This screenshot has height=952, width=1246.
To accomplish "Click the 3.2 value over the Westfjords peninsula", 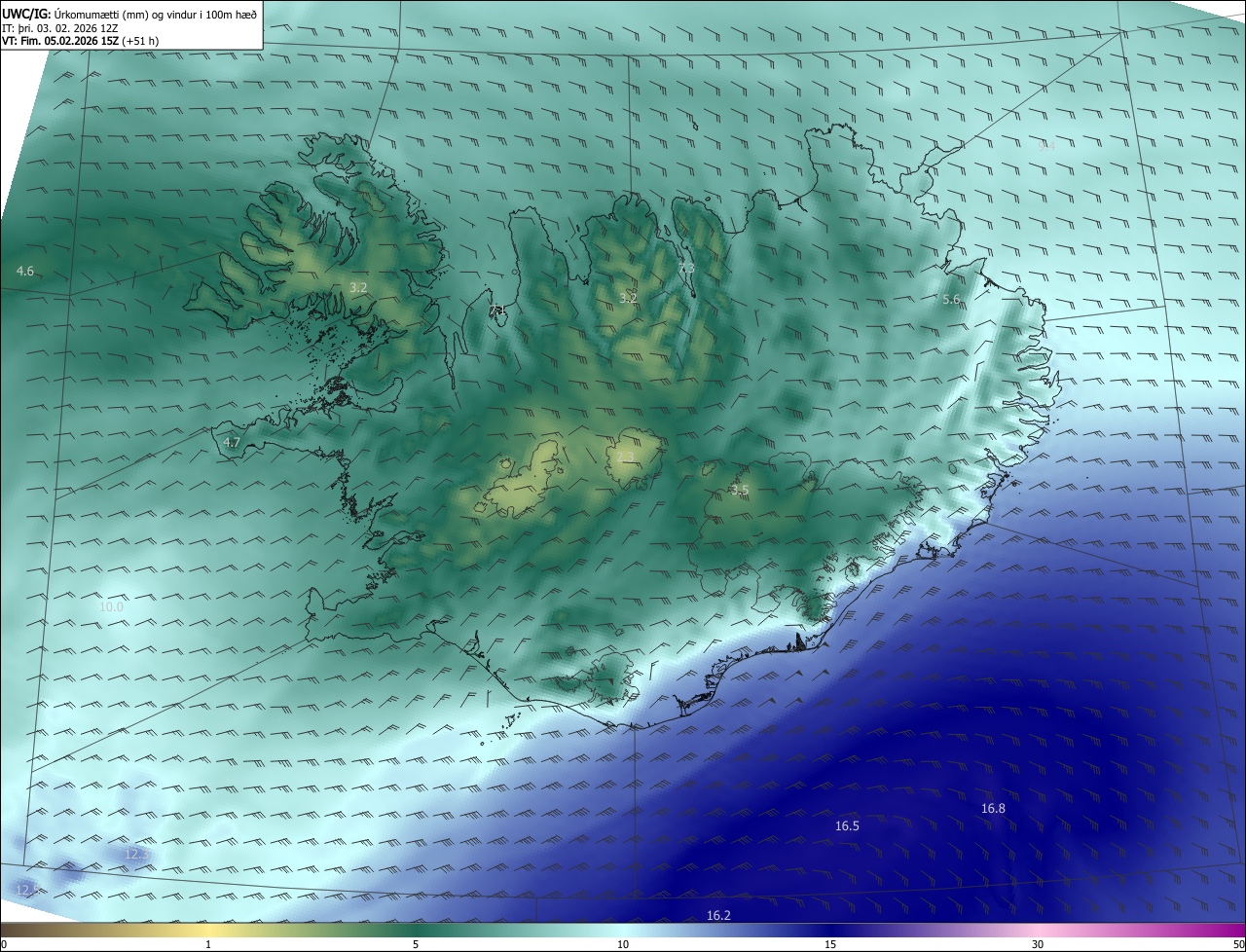I will tap(358, 287).
